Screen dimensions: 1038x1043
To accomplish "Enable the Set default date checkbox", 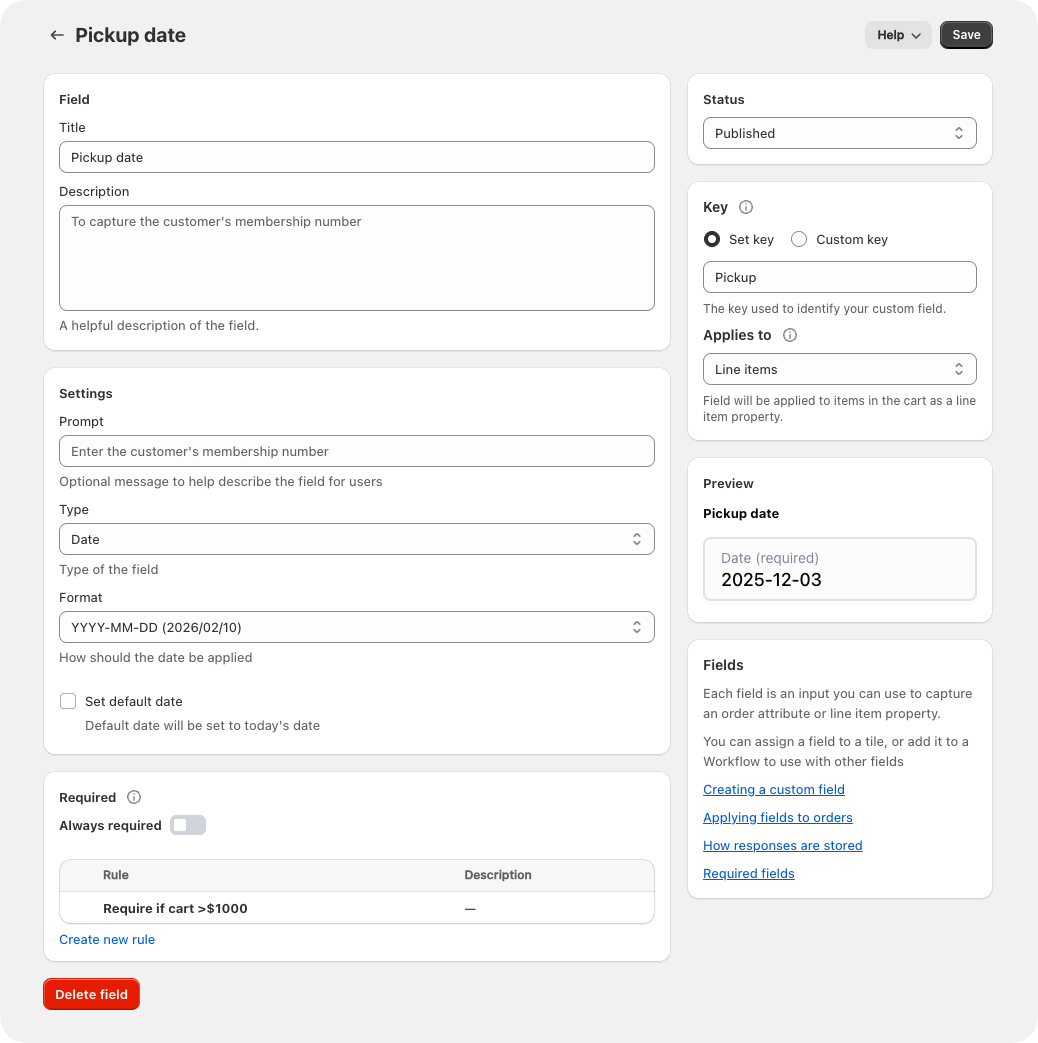I will tap(67, 701).
